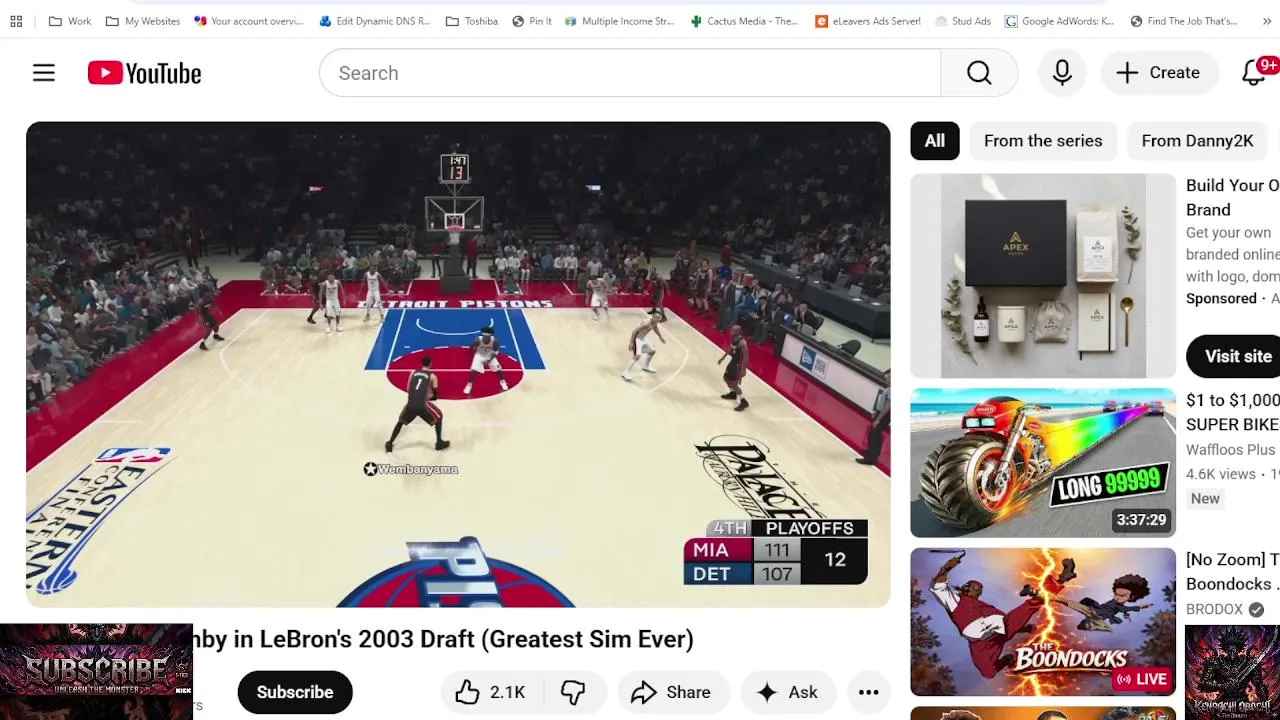This screenshot has width=1280, height=720.
Task: Click the [No Zoom] Boondocks video title
Action: pyautogui.click(x=1232, y=571)
